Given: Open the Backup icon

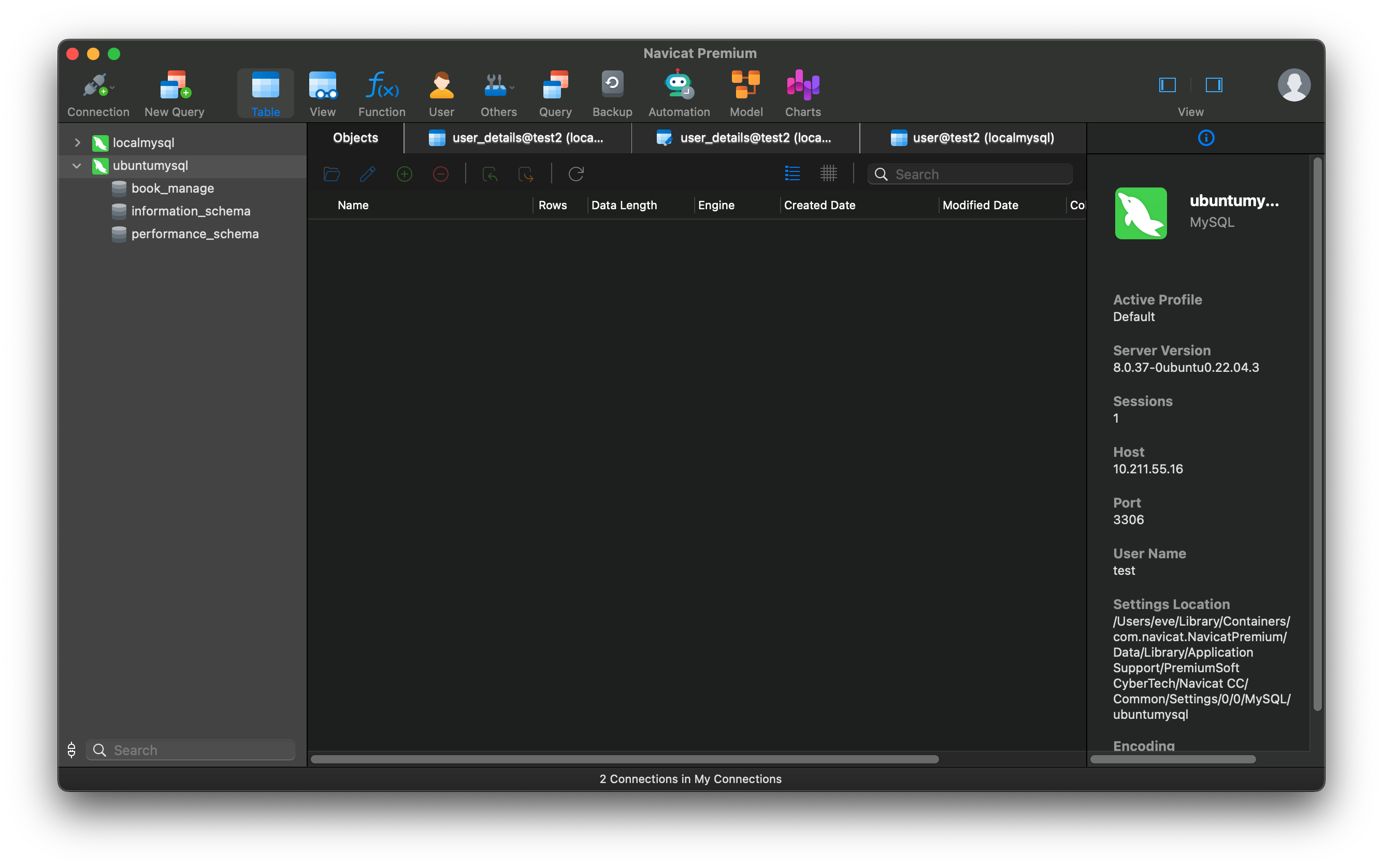Looking at the screenshot, I should [612, 84].
